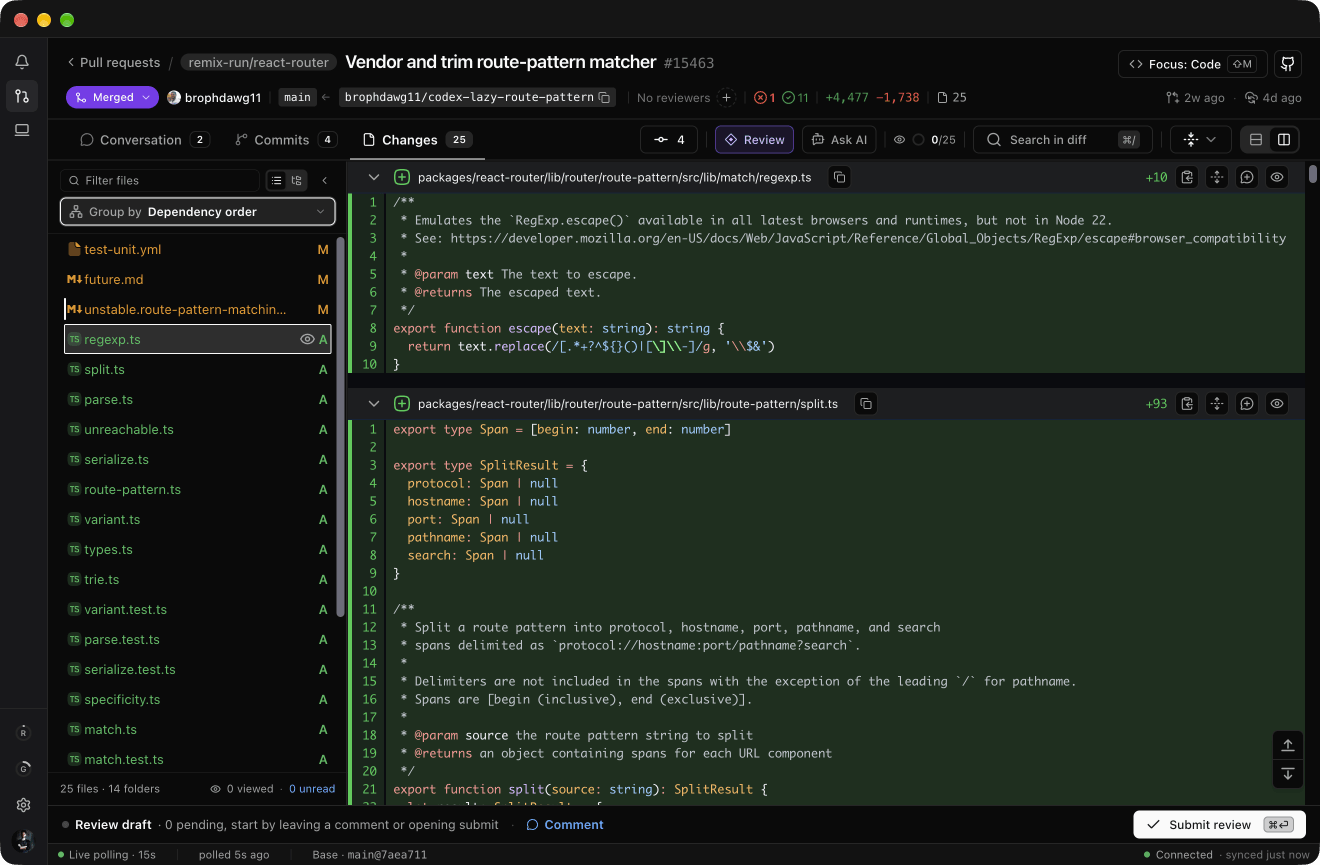Collapse the split.ts diff section

point(374,404)
